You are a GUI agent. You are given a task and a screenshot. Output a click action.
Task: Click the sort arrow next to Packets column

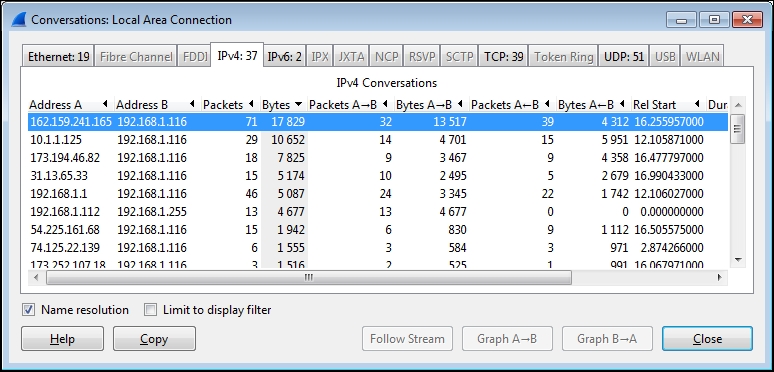coord(251,104)
